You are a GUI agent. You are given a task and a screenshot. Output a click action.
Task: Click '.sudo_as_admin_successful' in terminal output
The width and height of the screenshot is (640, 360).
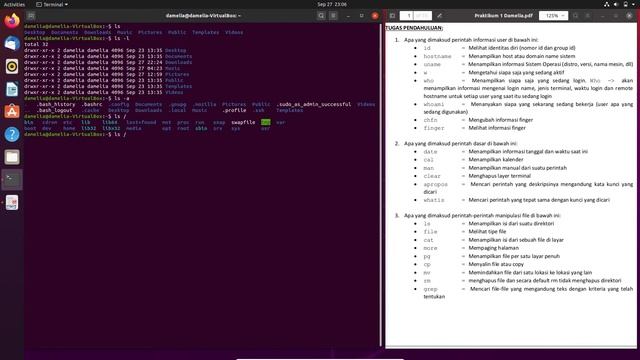313,104
